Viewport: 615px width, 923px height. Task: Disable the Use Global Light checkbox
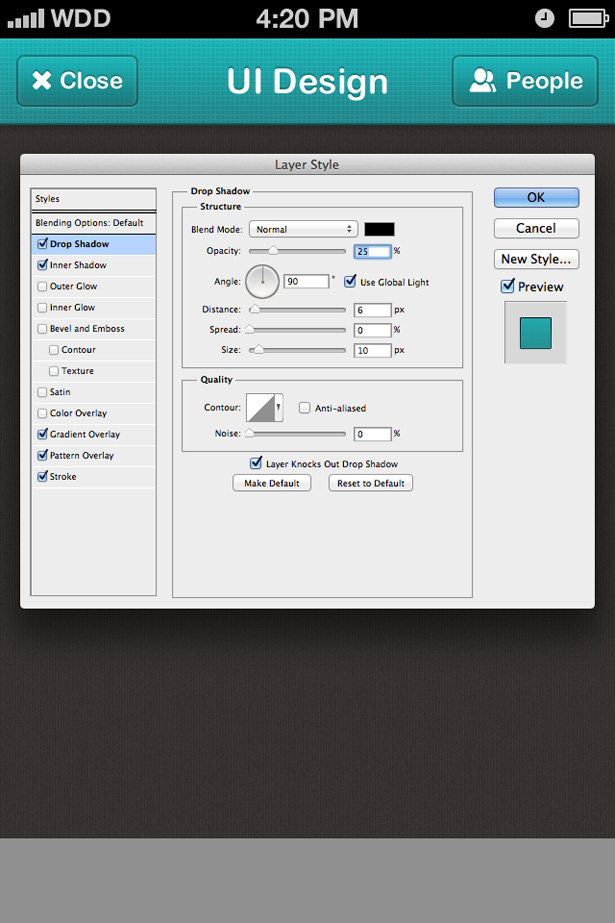coord(350,282)
